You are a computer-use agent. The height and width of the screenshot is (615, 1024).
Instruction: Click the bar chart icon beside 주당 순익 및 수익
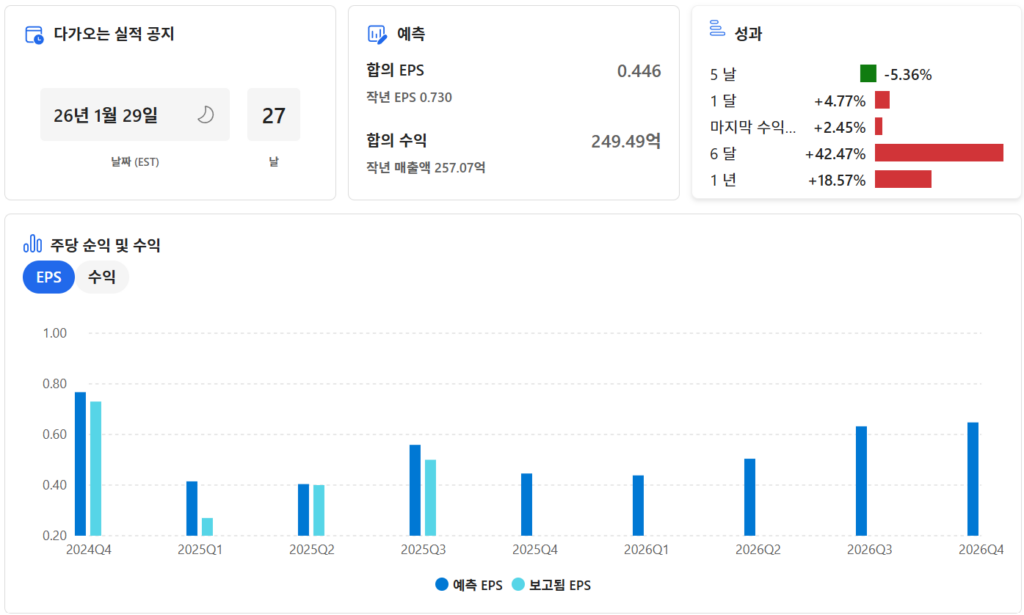coord(31,243)
